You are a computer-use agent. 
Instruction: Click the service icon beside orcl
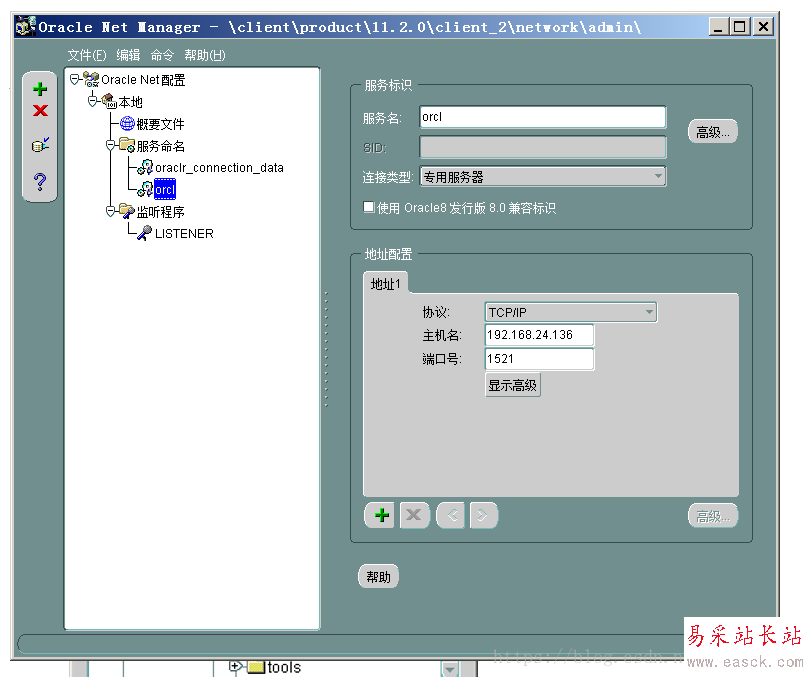pos(145,189)
